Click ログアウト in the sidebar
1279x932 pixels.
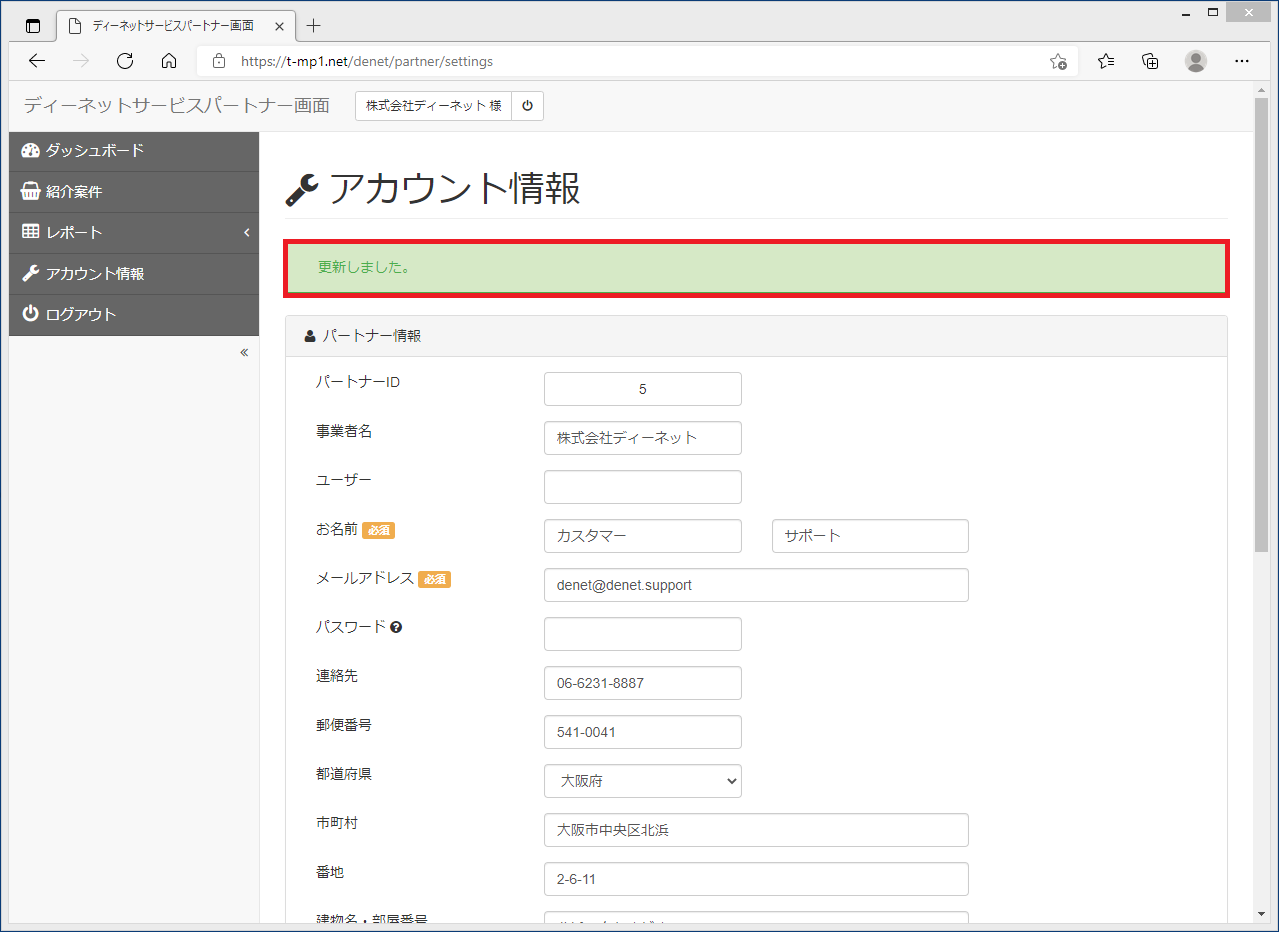pos(134,315)
